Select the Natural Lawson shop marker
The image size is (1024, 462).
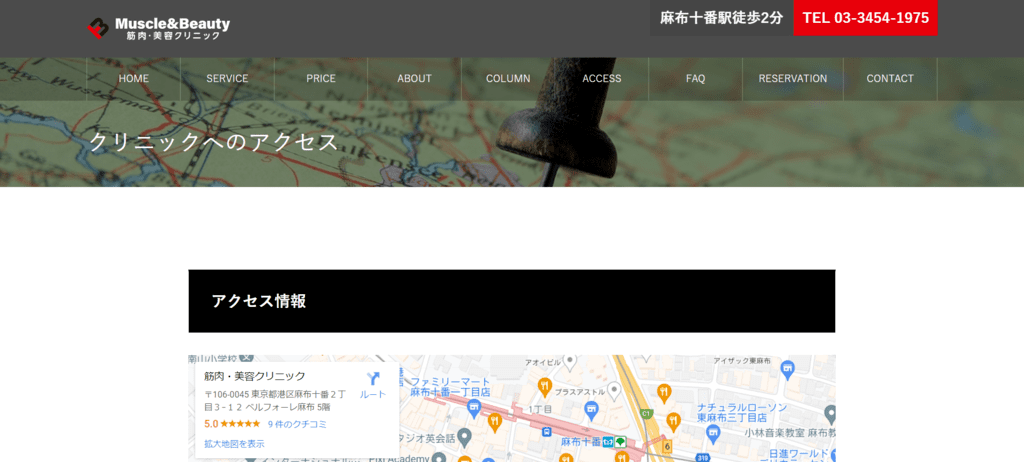point(713,433)
